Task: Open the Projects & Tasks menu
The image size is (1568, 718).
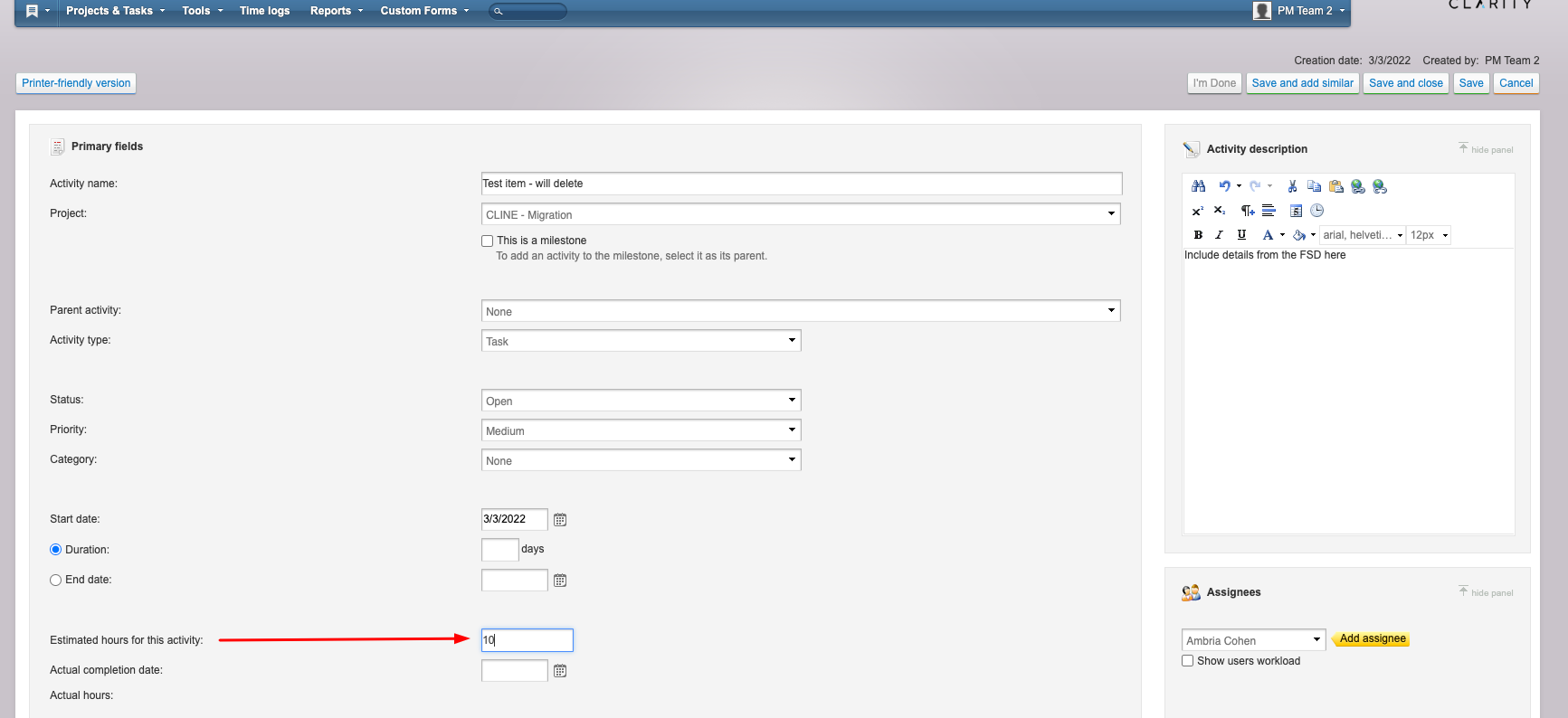Action: (x=115, y=11)
